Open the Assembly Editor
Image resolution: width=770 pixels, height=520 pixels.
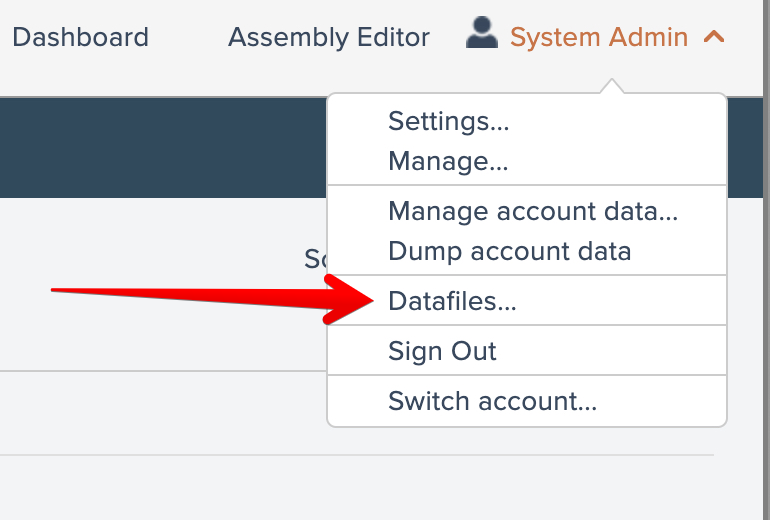(328, 38)
